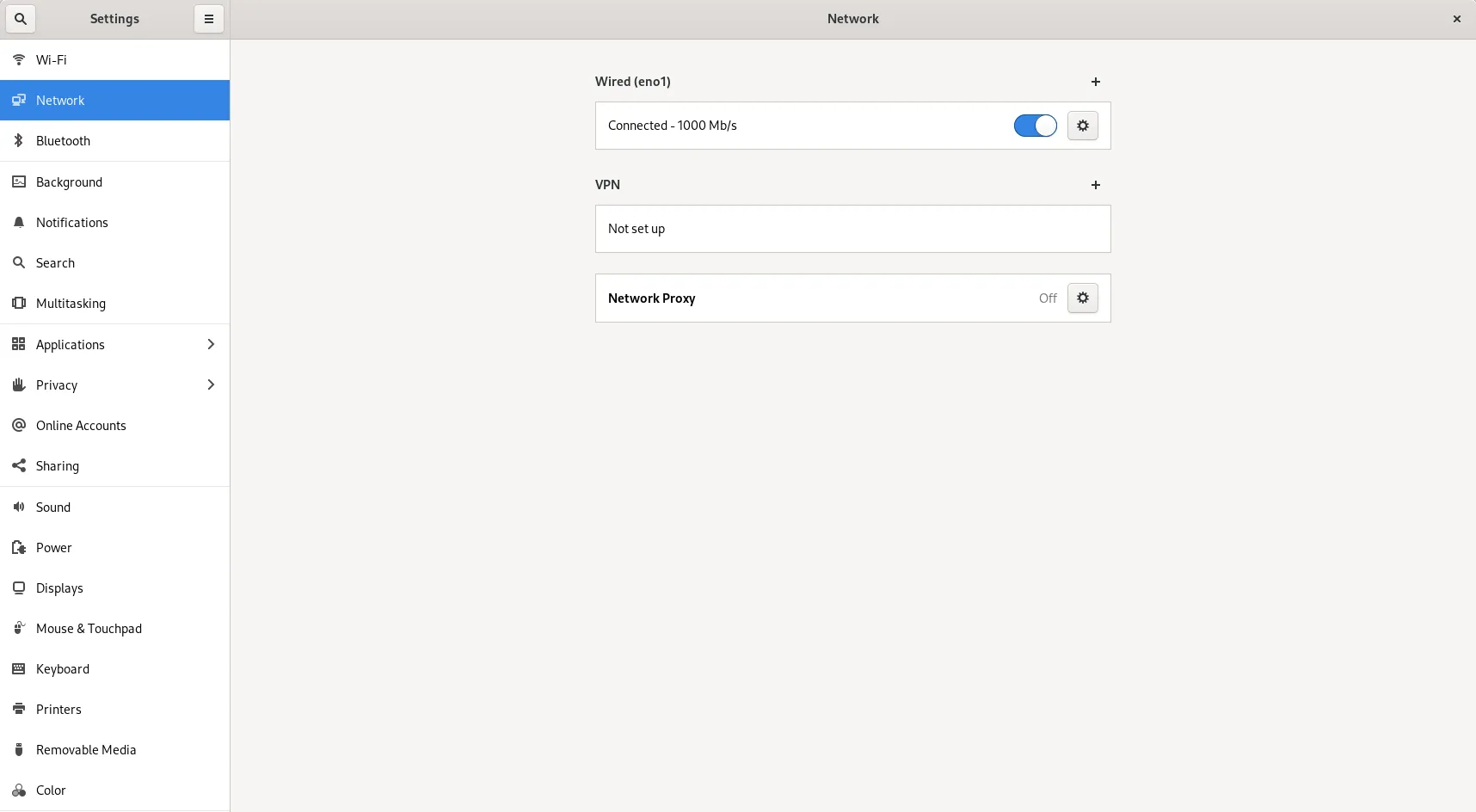Click the Wi-Fi icon in sidebar
The image size is (1476, 812).
click(19, 60)
